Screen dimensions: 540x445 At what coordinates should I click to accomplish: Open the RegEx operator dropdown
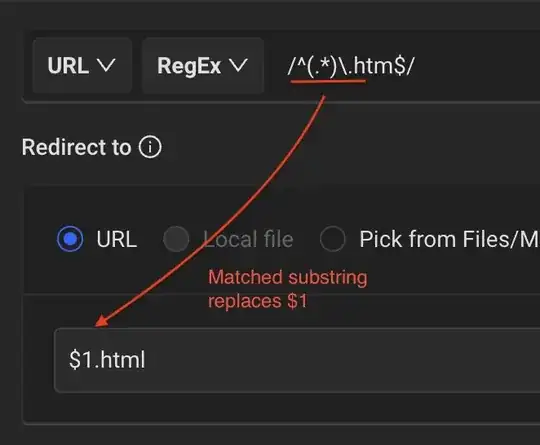[x=203, y=65]
